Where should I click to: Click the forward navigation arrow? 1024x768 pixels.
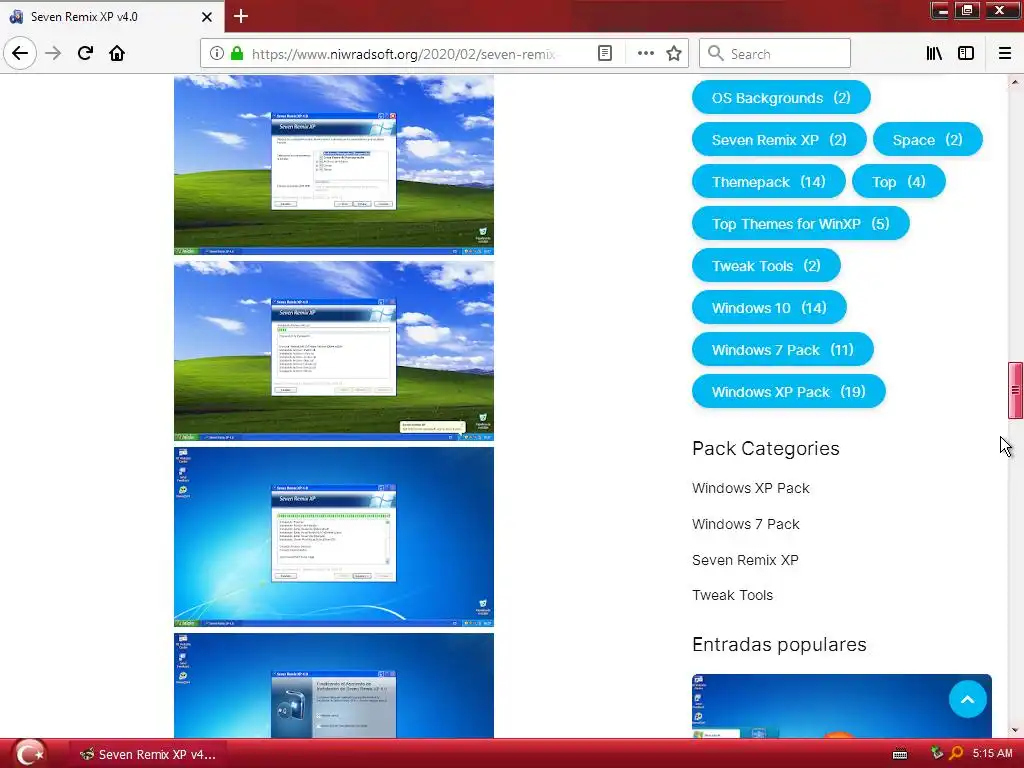click(x=53, y=53)
